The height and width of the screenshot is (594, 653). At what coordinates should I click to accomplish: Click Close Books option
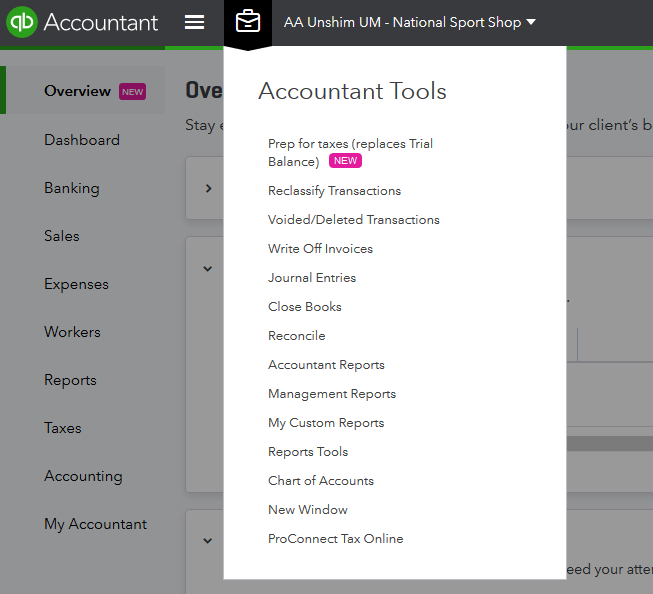tap(304, 307)
